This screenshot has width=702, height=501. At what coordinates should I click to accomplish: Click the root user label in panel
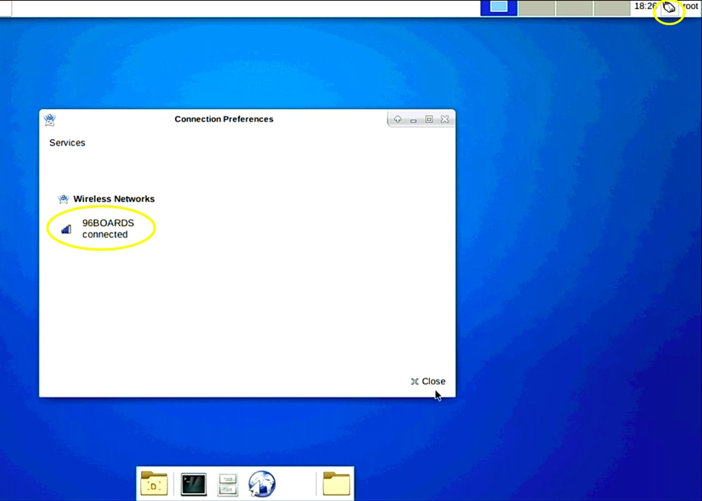click(690, 7)
